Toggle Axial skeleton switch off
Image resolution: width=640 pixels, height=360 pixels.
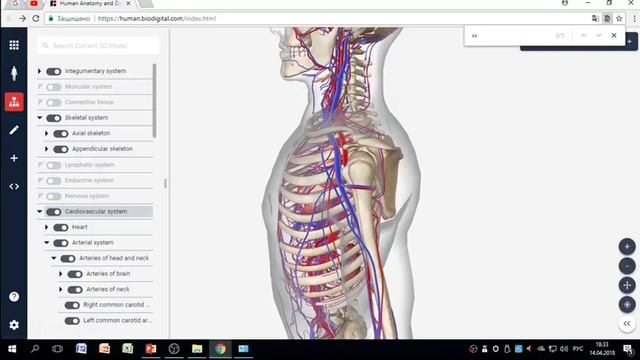coord(60,134)
